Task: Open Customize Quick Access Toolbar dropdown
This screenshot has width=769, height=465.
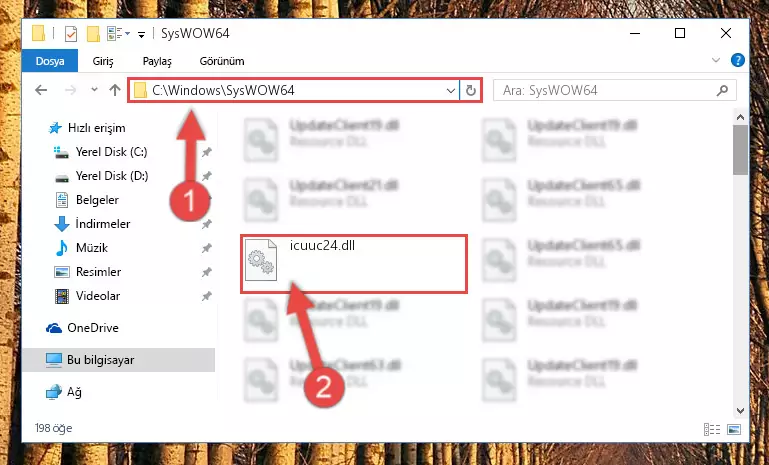Action: tap(141, 34)
